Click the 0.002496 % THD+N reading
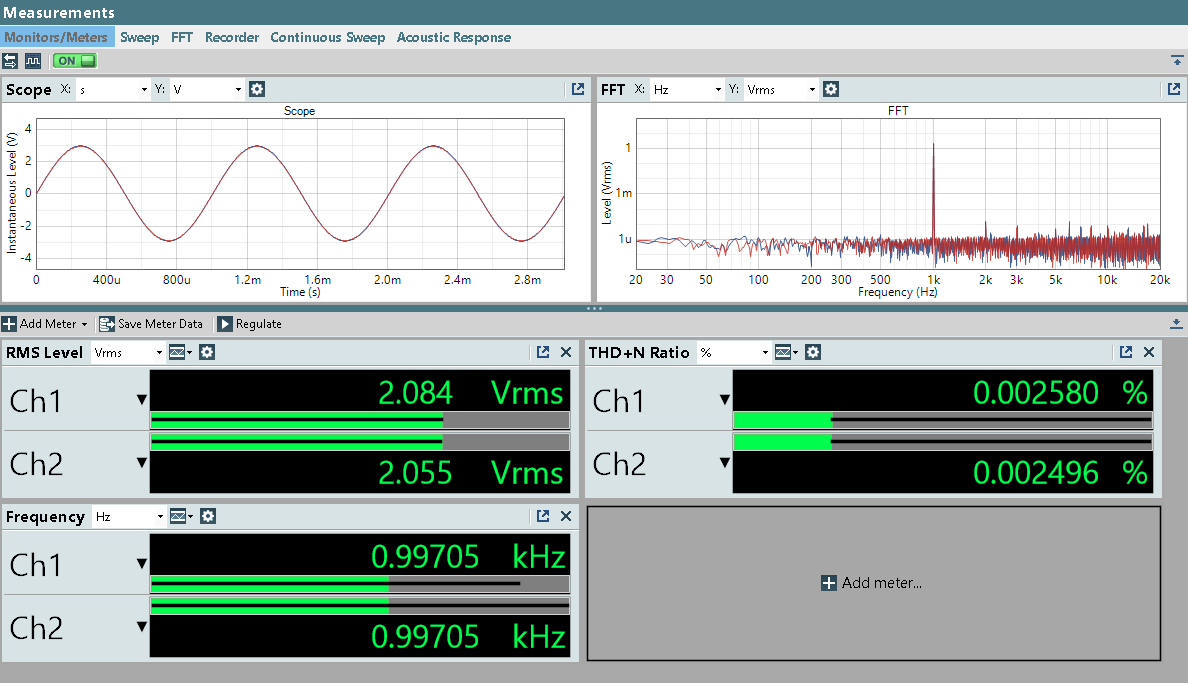Viewport: 1188px width, 683px height. [x=1060, y=472]
